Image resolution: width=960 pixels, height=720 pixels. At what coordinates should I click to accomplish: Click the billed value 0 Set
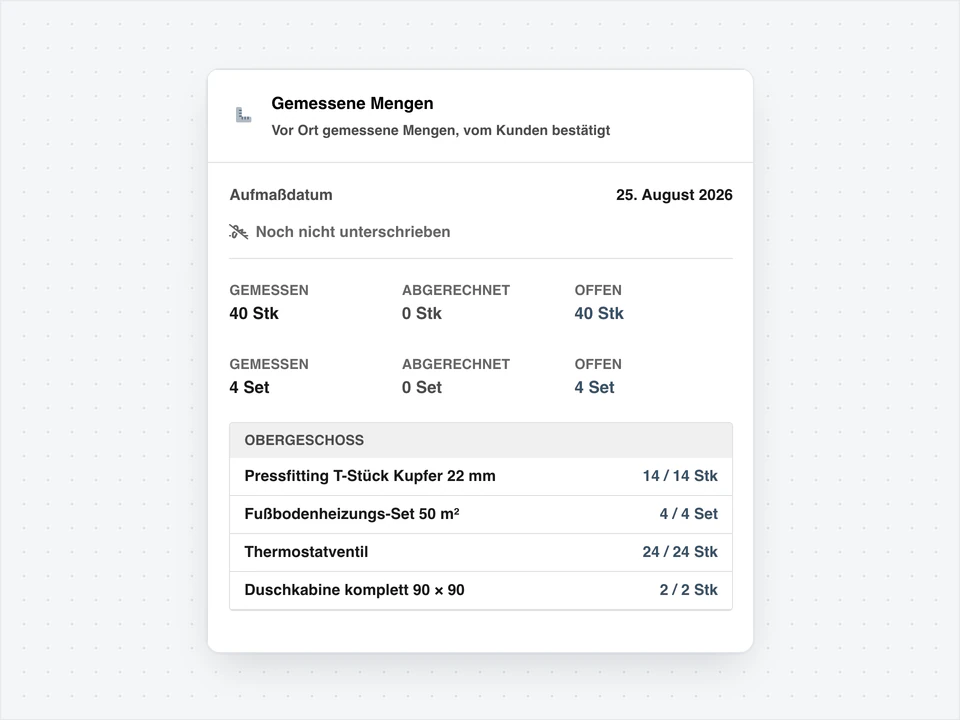(x=422, y=388)
